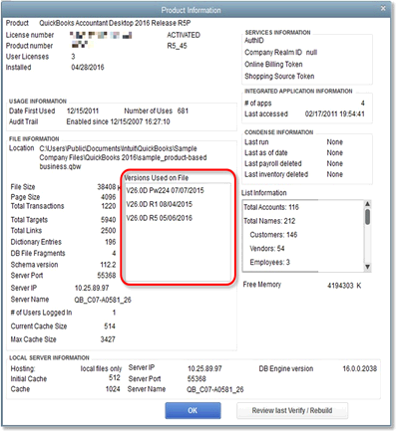Select version V26.0D R1 08/04/2015

point(159,204)
